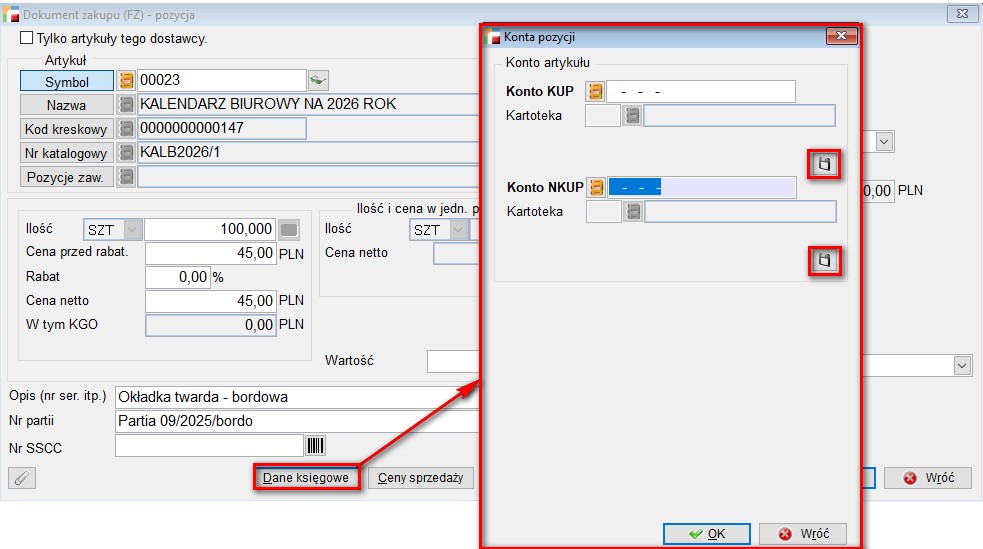This screenshot has height=549, width=983.
Task: Click the Kod kreskowy button
Action: (x=66, y=129)
